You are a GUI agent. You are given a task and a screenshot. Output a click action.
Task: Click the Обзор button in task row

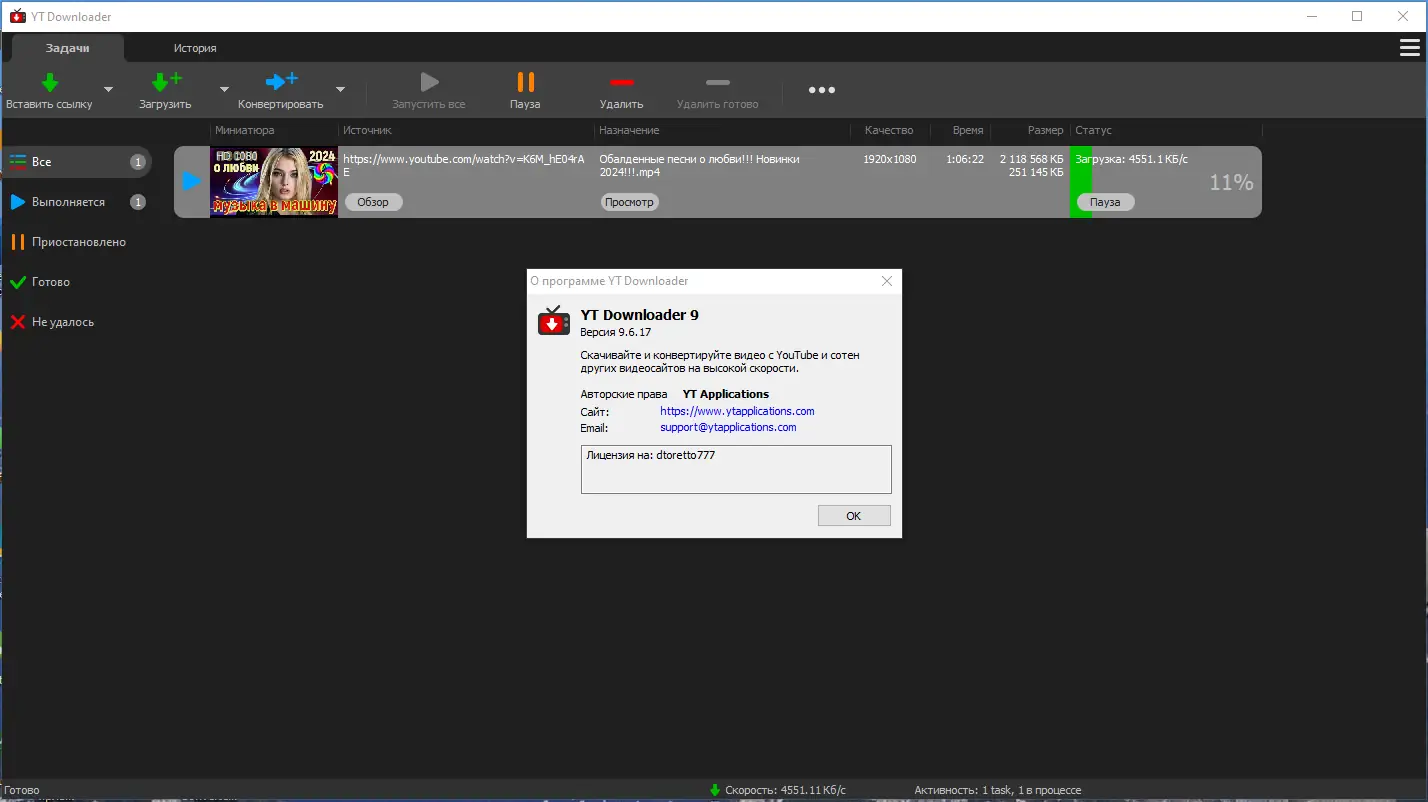(373, 202)
